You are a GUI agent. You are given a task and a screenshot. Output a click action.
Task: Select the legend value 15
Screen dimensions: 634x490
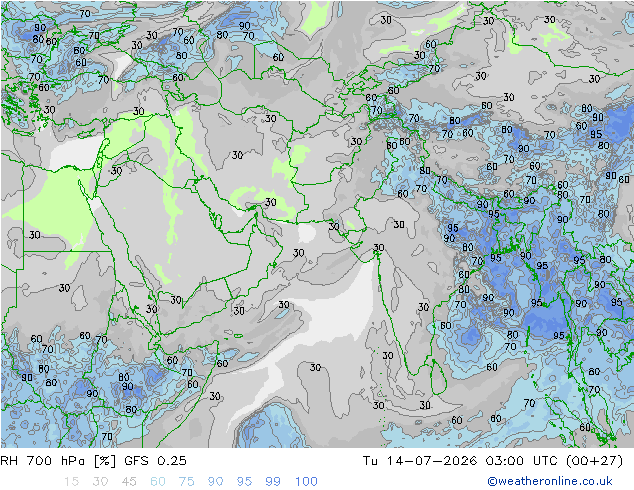[x=72, y=482]
